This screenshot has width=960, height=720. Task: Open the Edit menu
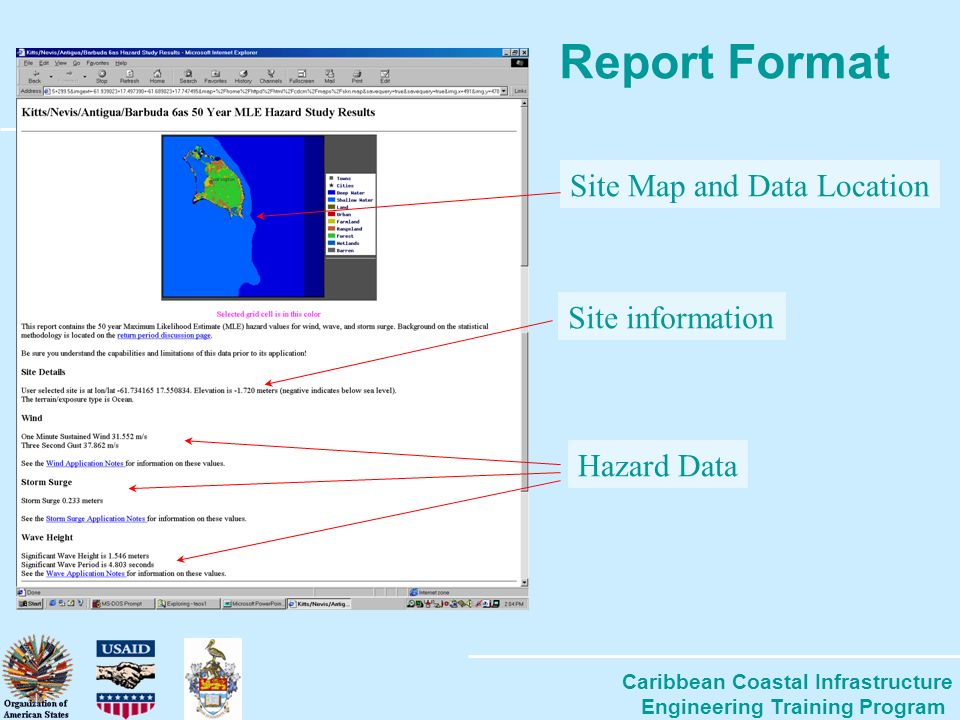click(44, 63)
